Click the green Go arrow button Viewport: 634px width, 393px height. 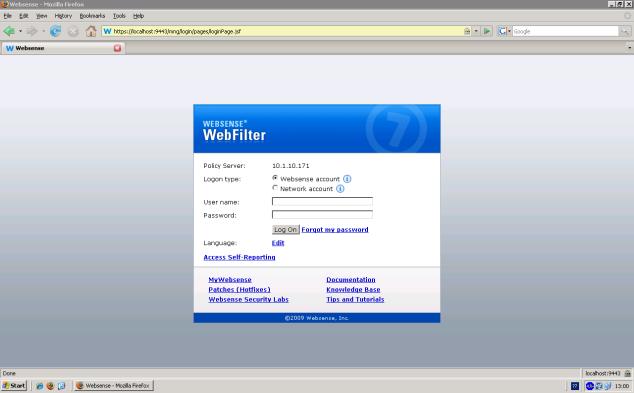(x=487, y=31)
